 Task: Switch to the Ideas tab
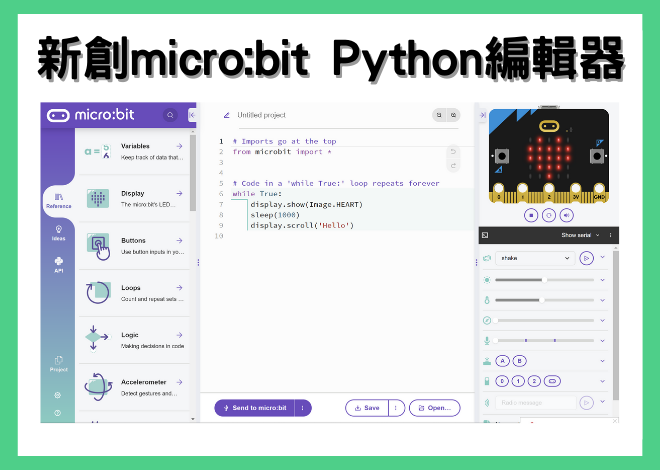click(x=59, y=233)
